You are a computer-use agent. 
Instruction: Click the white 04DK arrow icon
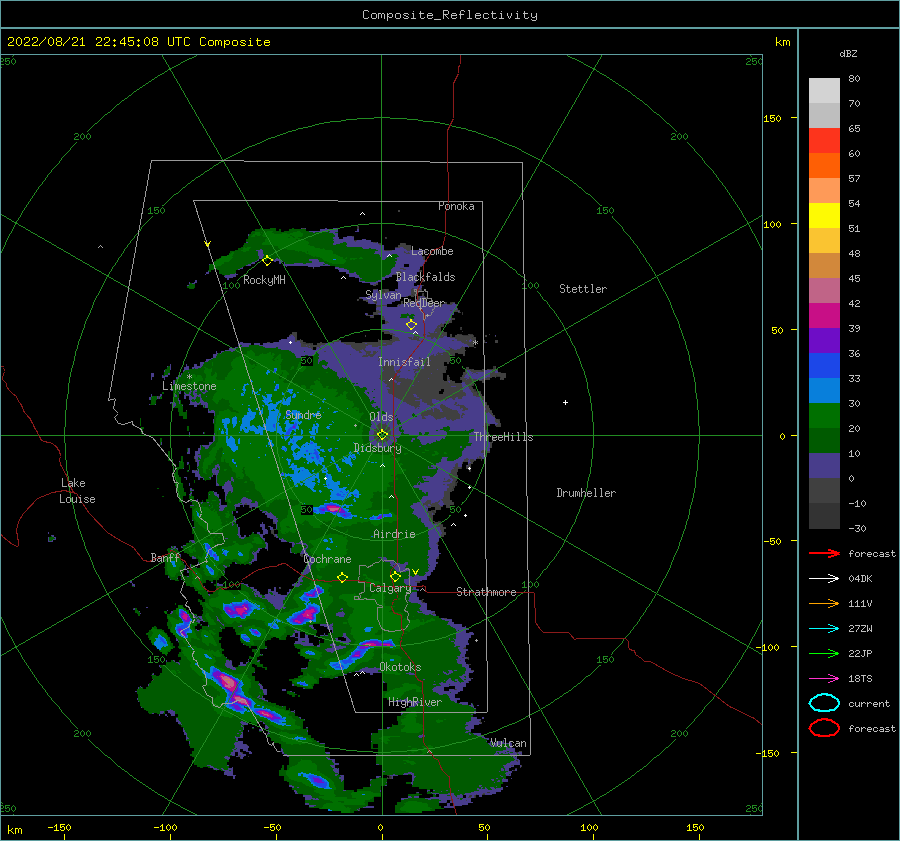(824, 578)
